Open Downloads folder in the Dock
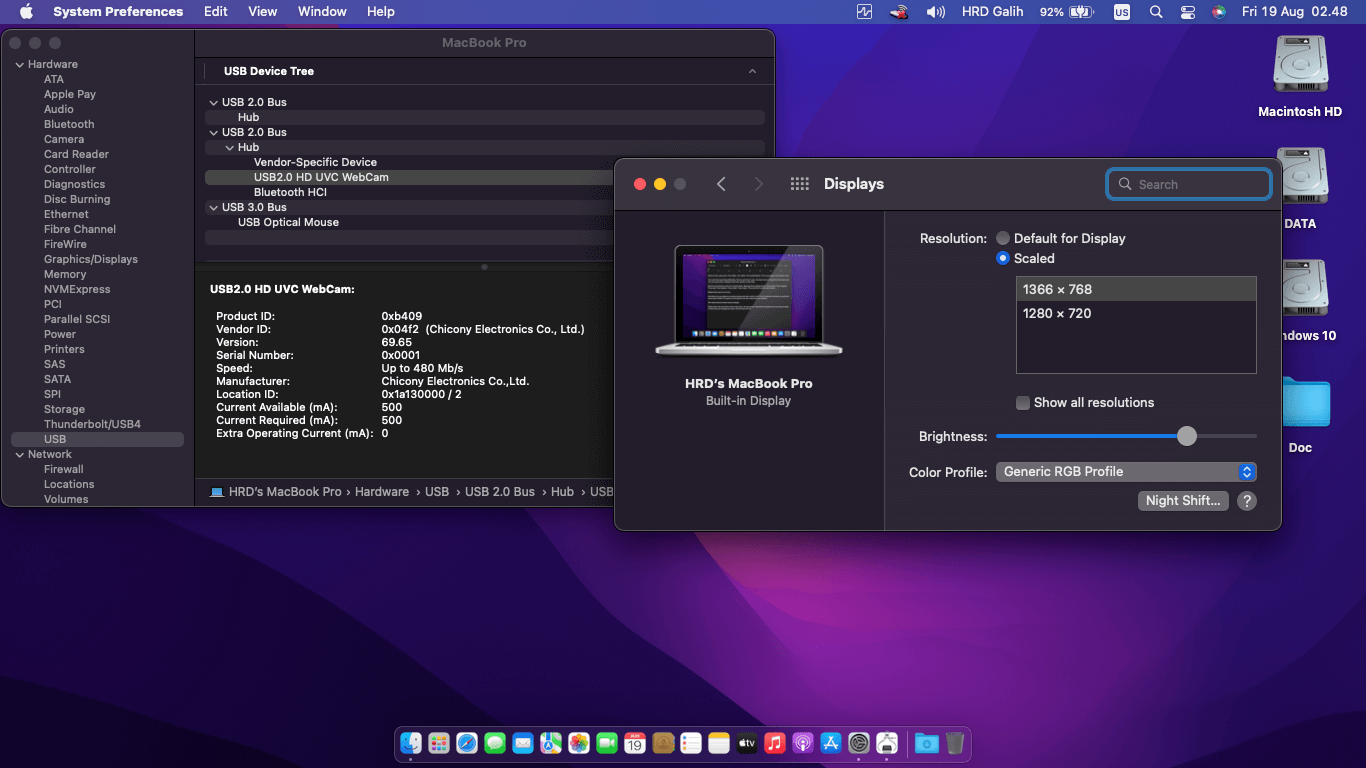The image size is (1366, 768). coord(927,743)
